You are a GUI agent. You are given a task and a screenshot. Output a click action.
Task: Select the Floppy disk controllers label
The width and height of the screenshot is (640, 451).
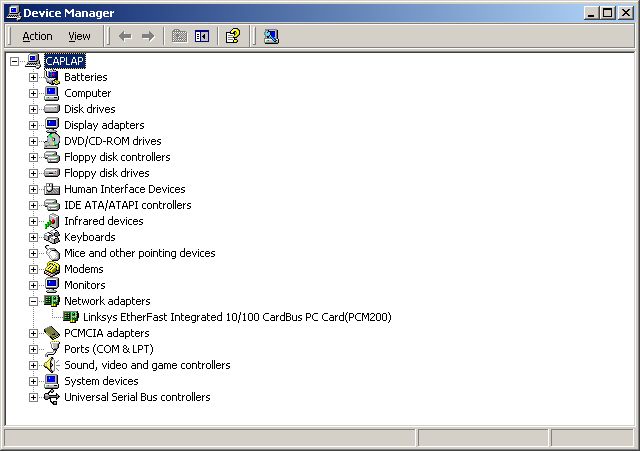point(117,157)
